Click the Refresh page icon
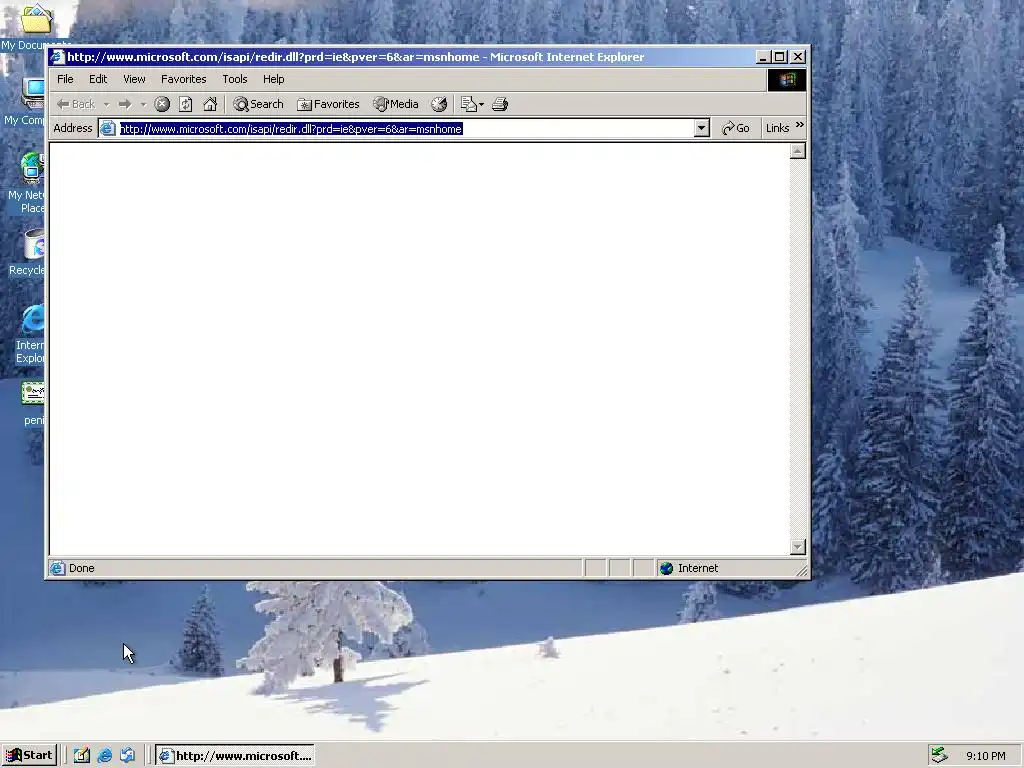 coord(185,104)
